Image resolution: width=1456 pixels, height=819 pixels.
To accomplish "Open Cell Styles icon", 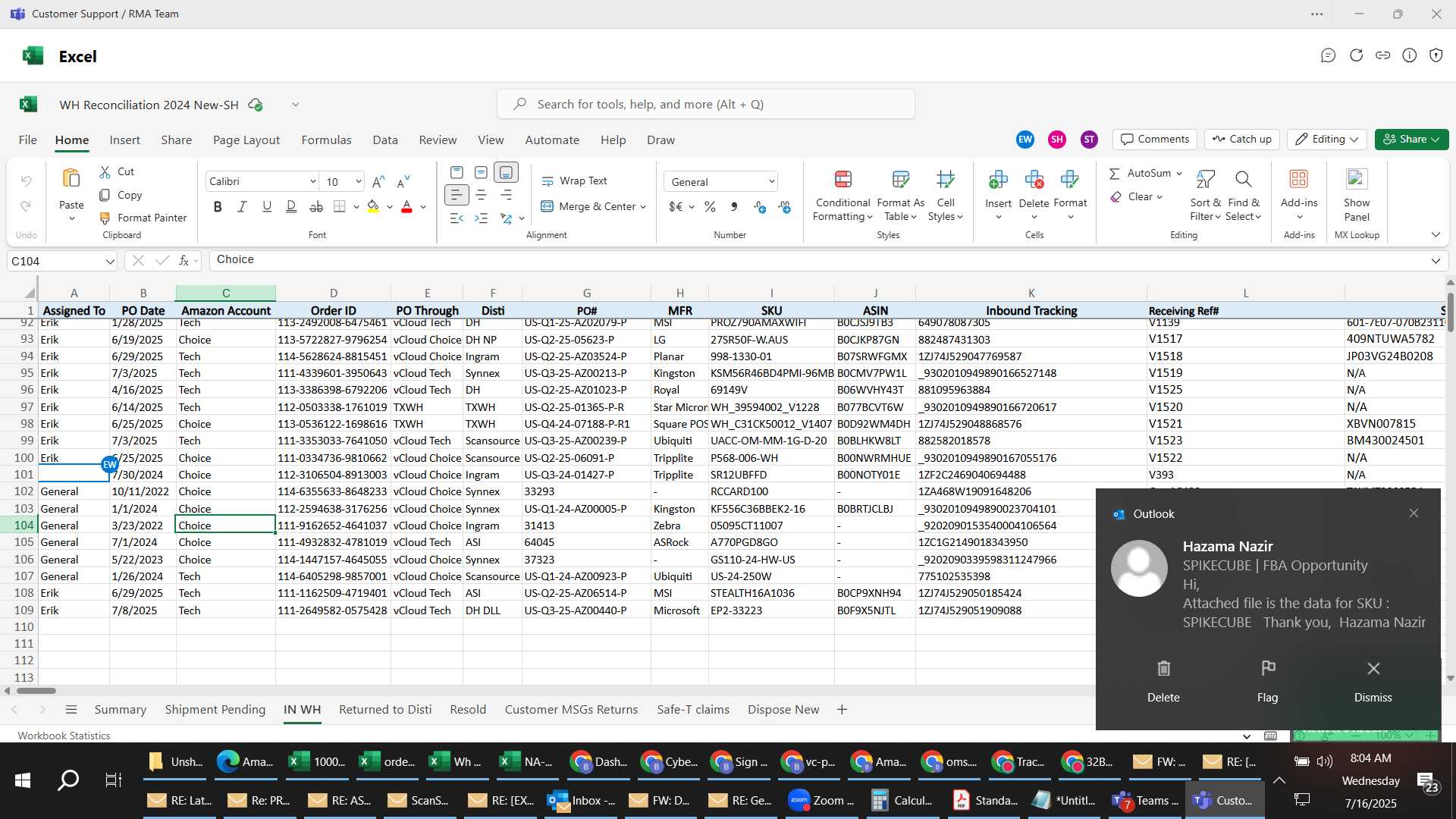I will [x=945, y=179].
